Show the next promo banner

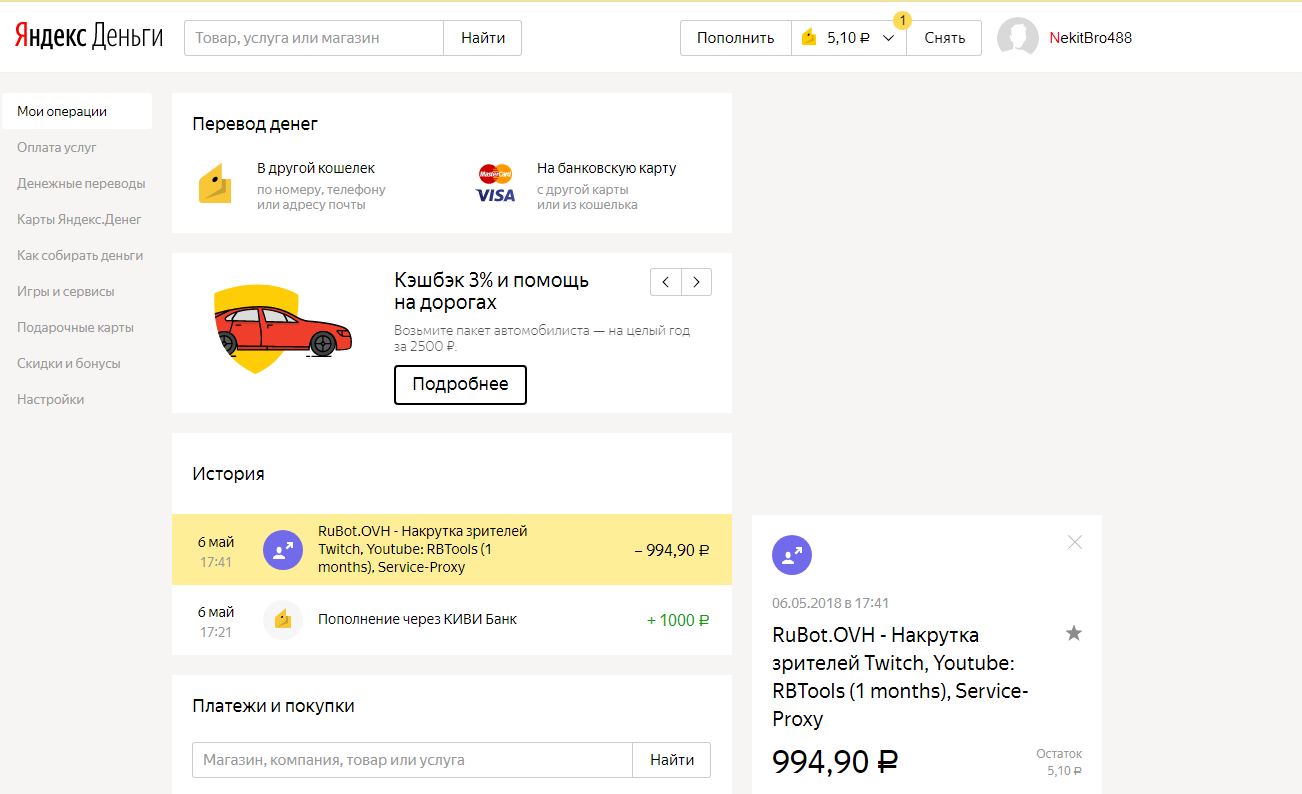click(697, 282)
